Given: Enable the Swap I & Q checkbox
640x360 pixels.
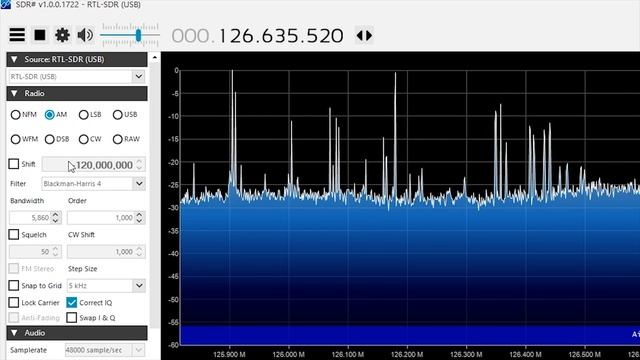Looking at the screenshot, I should tap(72, 318).
